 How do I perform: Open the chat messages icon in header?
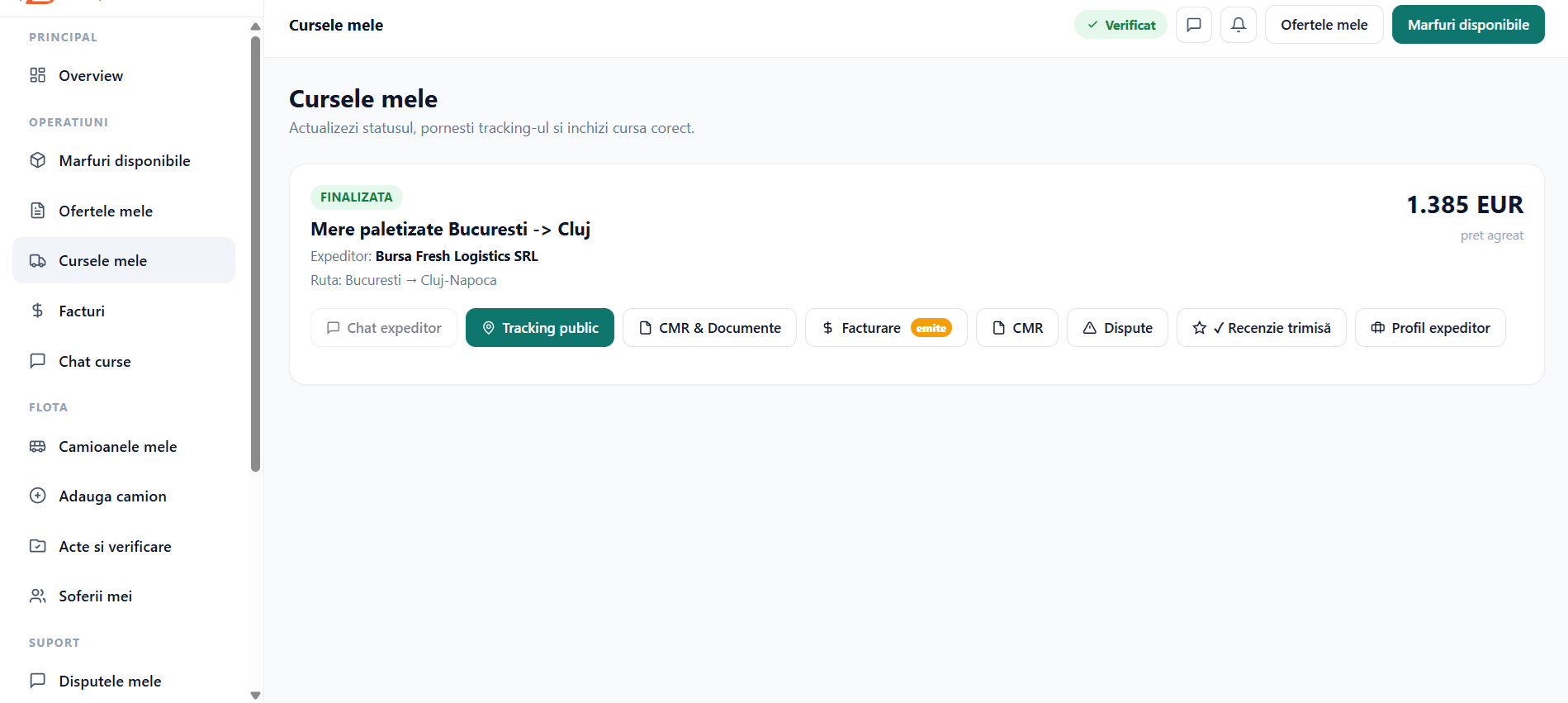point(1193,25)
